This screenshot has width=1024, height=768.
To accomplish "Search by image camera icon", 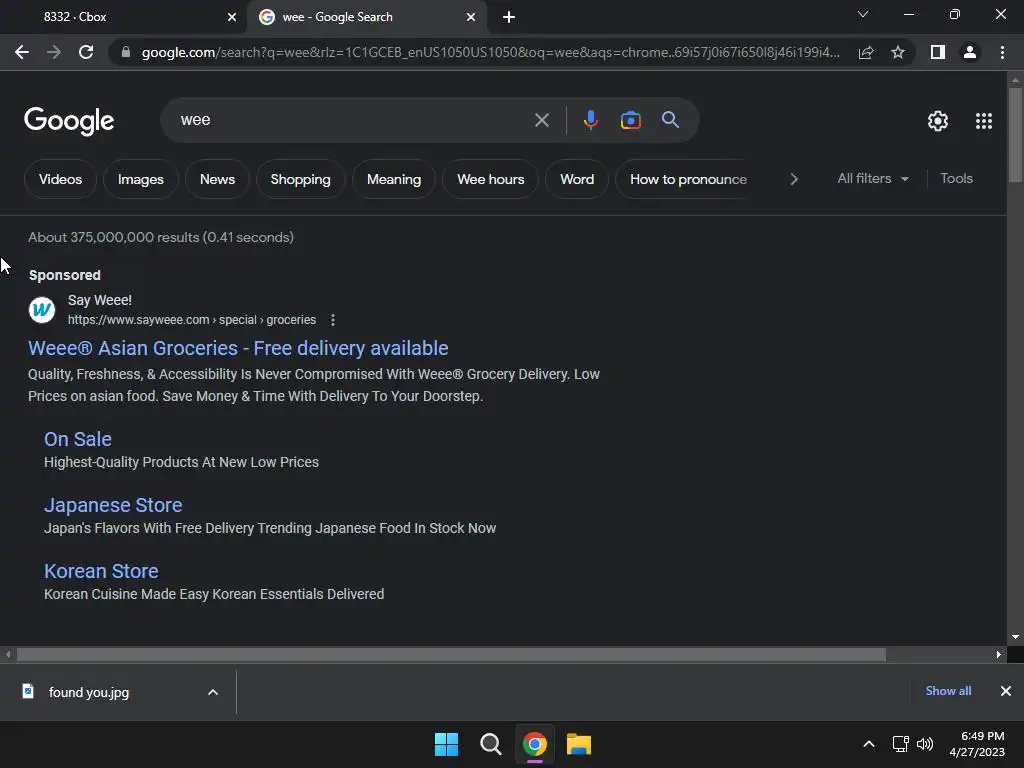I will [x=630, y=120].
